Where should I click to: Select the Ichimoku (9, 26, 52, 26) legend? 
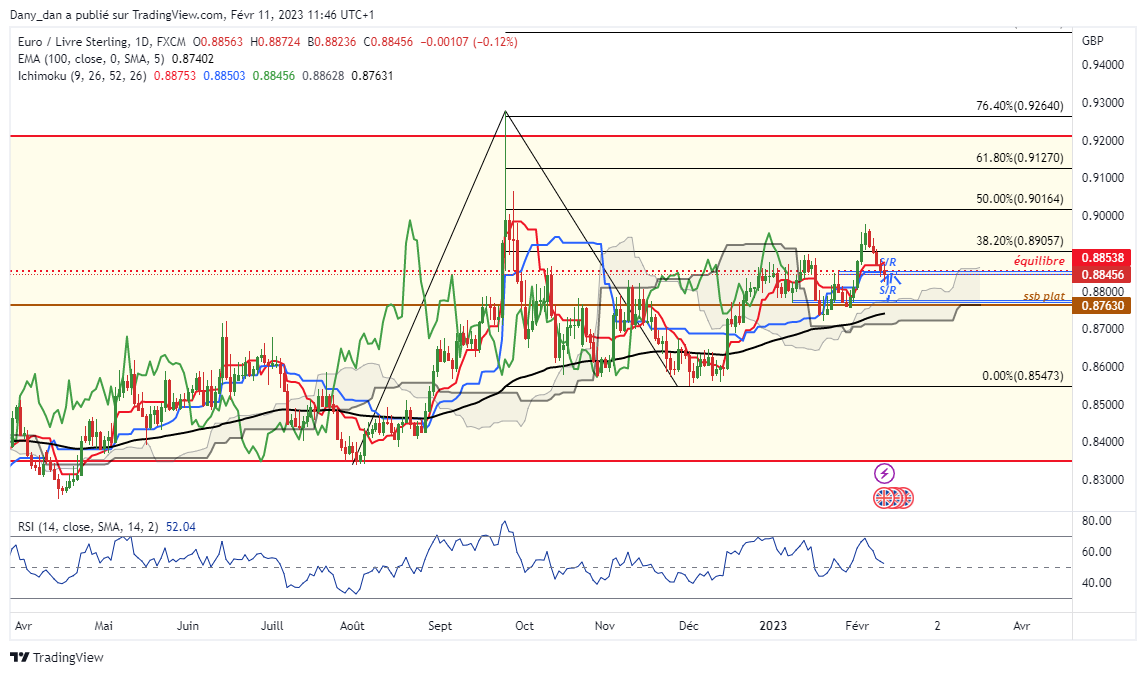[x=82, y=75]
